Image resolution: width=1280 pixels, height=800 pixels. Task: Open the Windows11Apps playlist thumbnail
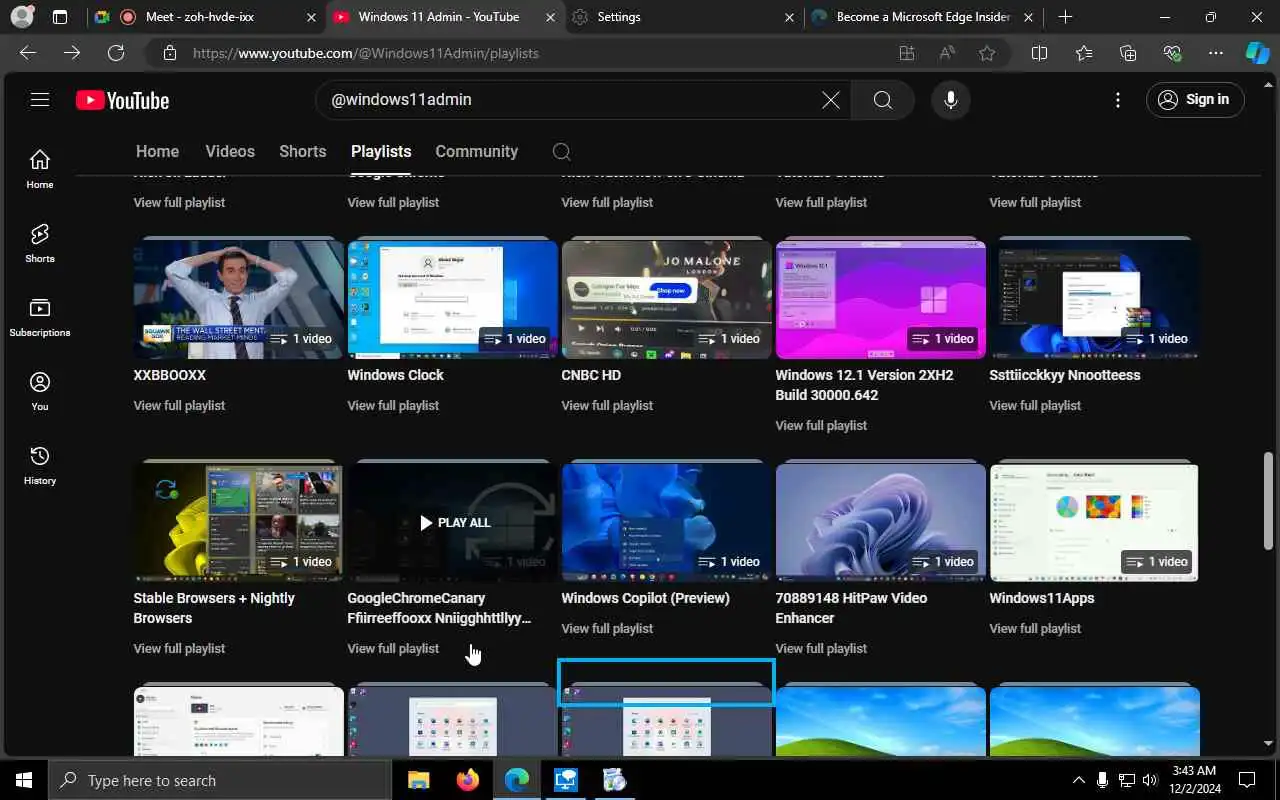point(1094,521)
